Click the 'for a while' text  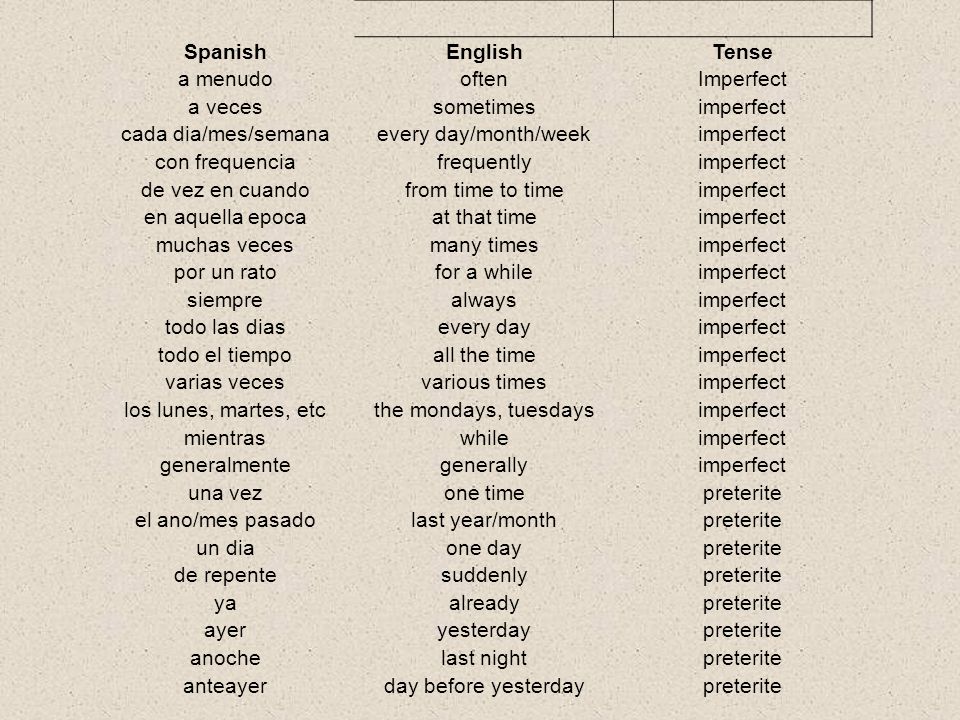[484, 272]
